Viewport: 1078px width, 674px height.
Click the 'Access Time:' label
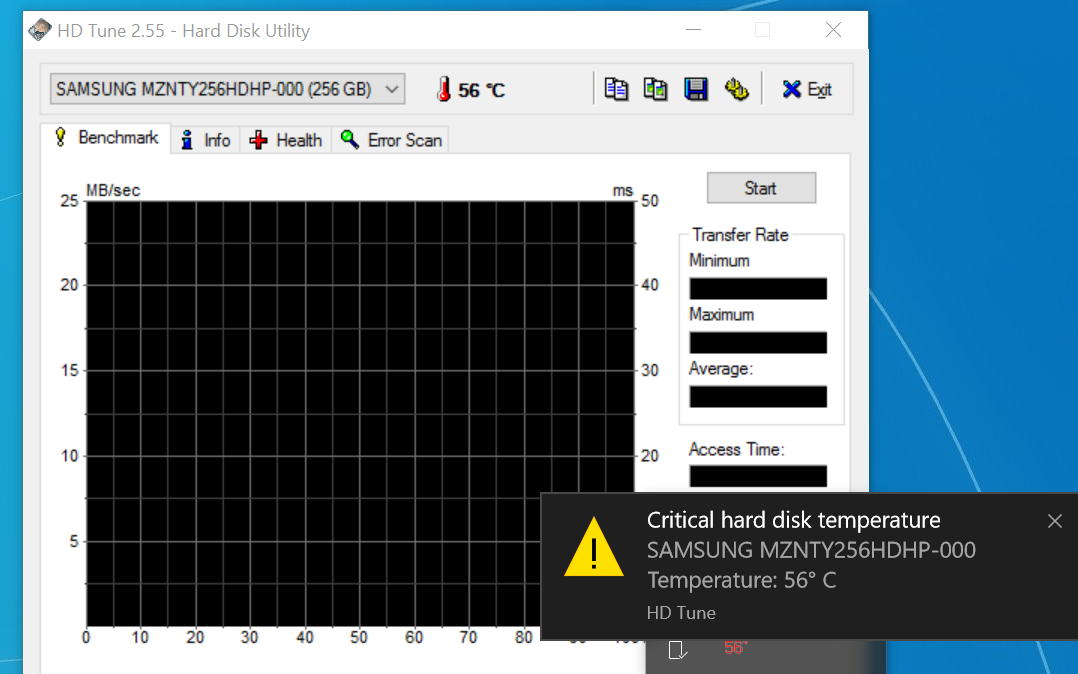coord(736,450)
